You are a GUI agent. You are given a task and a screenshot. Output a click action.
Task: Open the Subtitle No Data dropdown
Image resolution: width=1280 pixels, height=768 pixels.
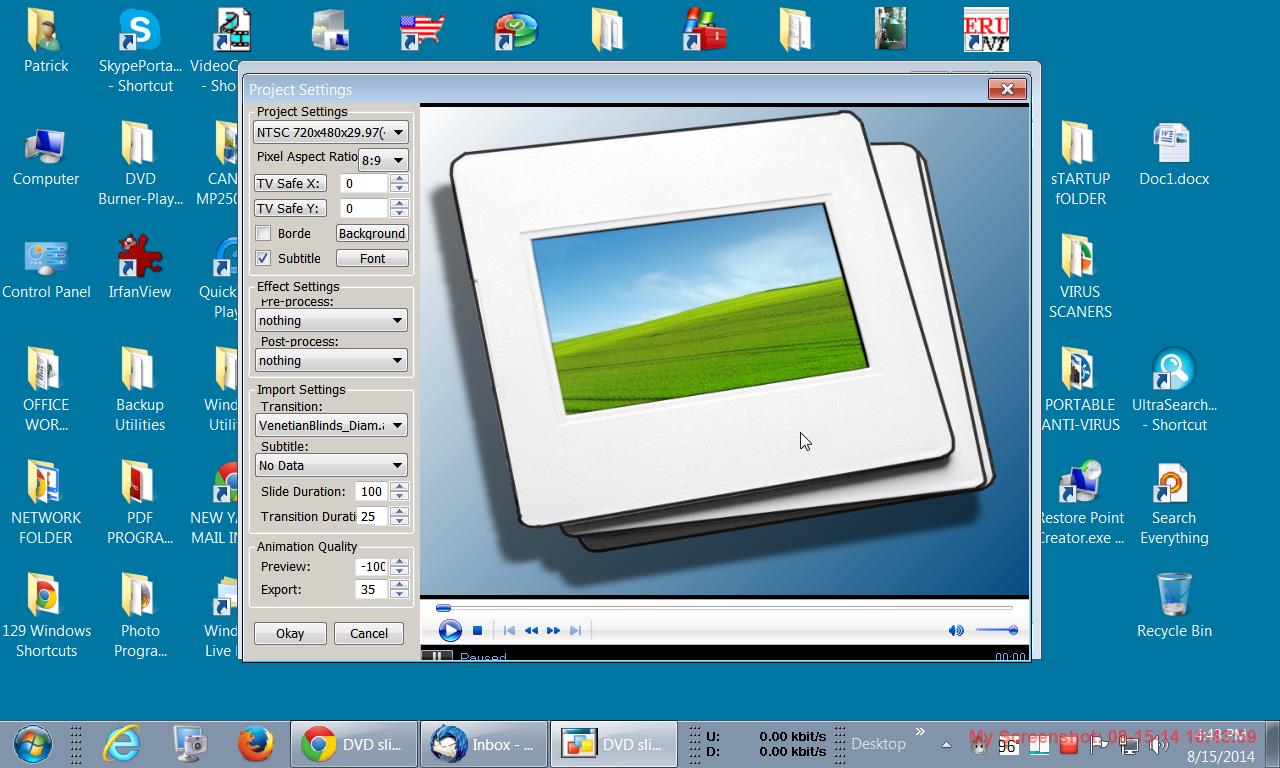[x=331, y=465]
